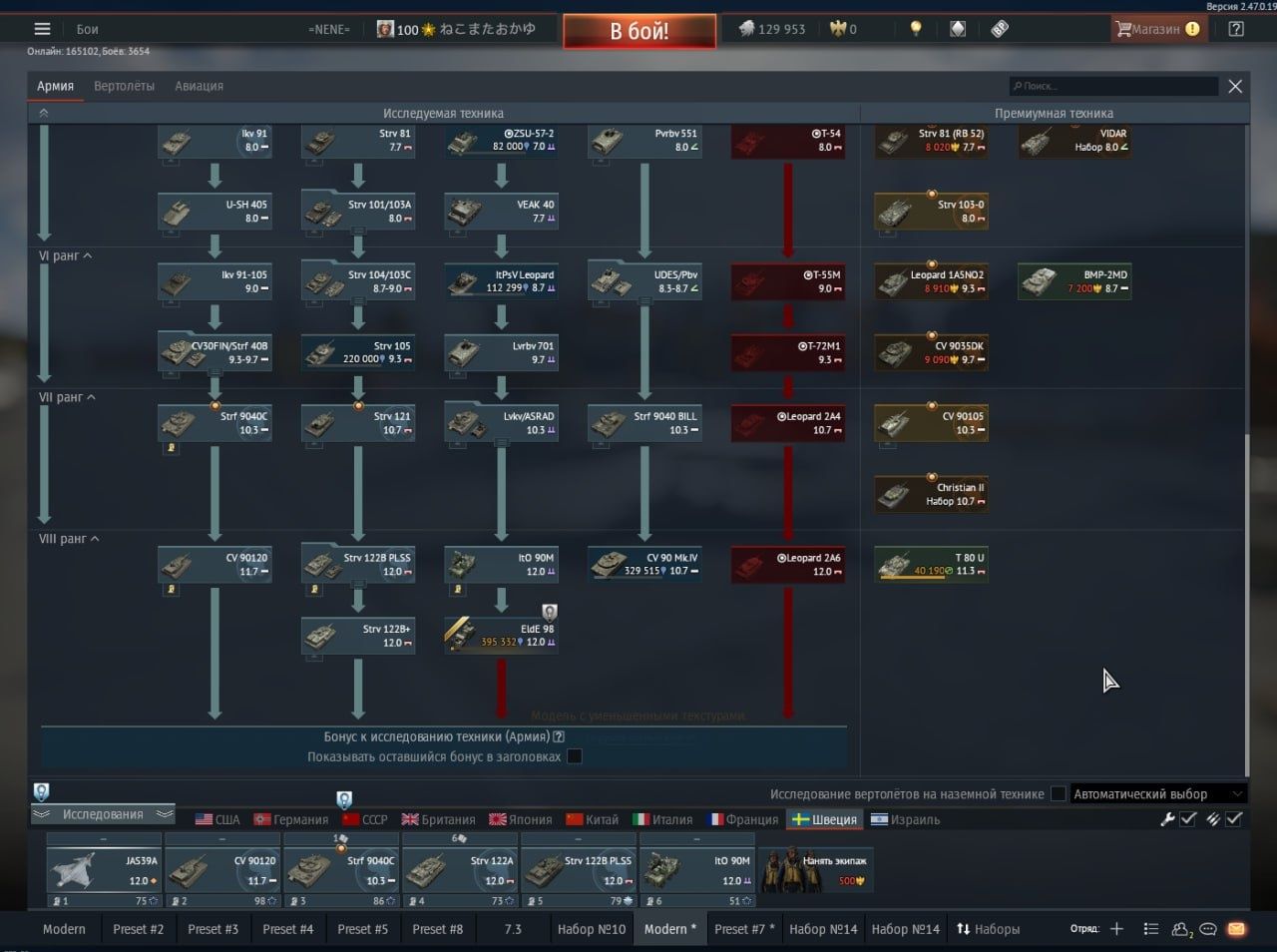Screen dimensions: 1277x952
Task: Open the Бои game mode selector
Action: (x=87, y=29)
